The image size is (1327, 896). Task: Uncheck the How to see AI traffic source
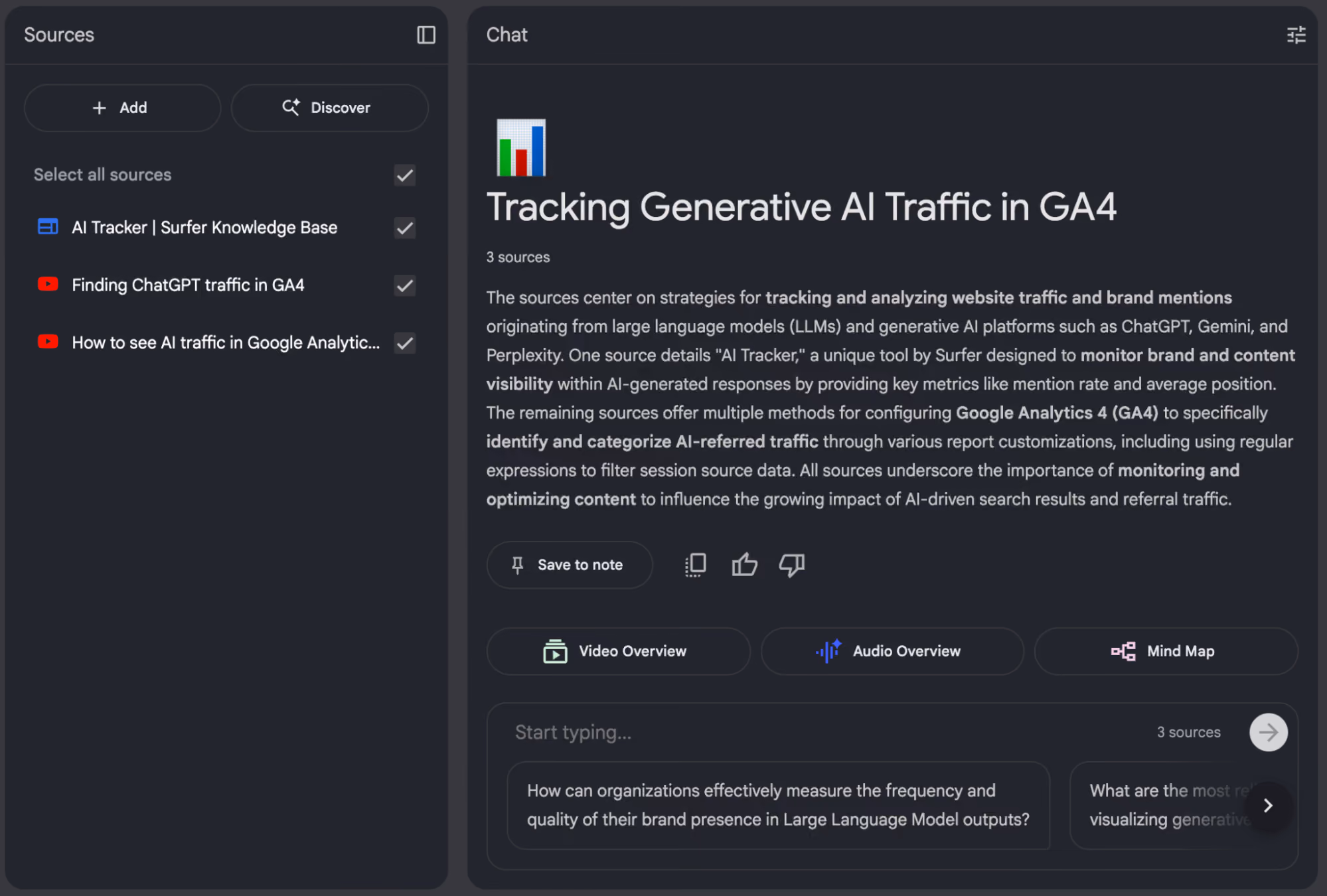405,343
